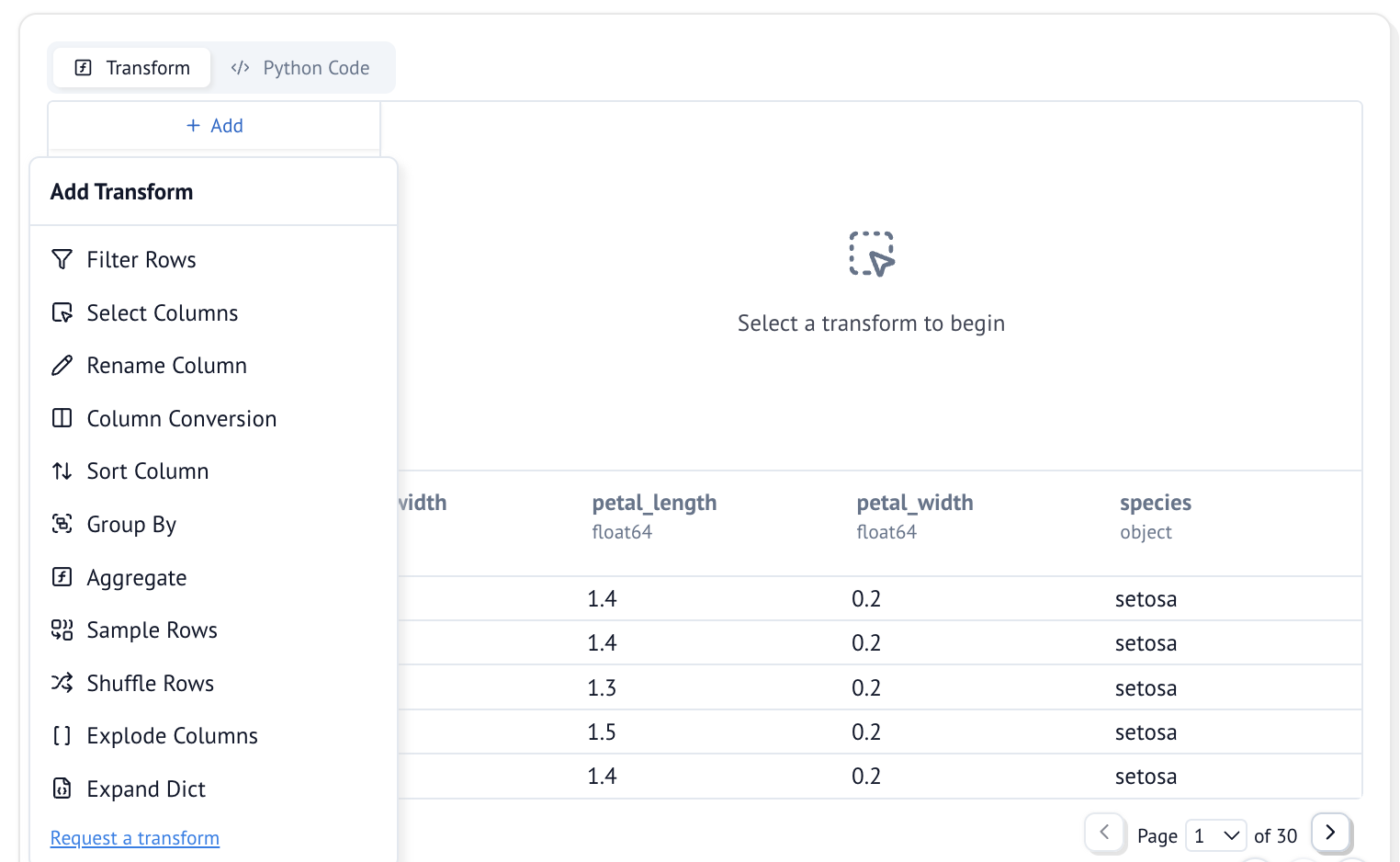Click the petal_length column header
Image resolution: width=1400 pixels, height=862 pixels.
click(654, 503)
